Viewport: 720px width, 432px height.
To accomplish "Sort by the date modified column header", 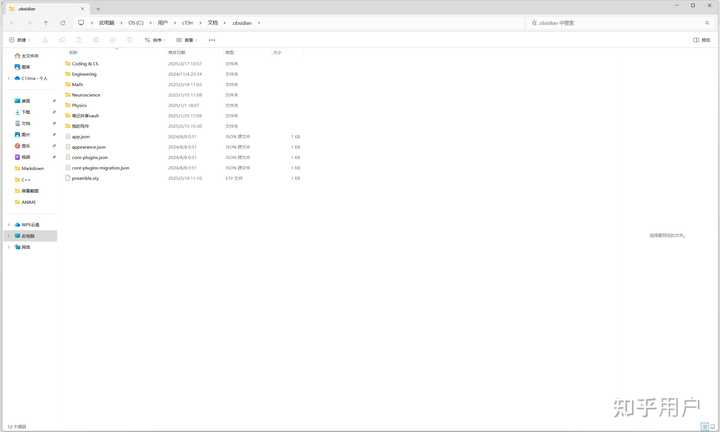I will pyautogui.click(x=177, y=53).
